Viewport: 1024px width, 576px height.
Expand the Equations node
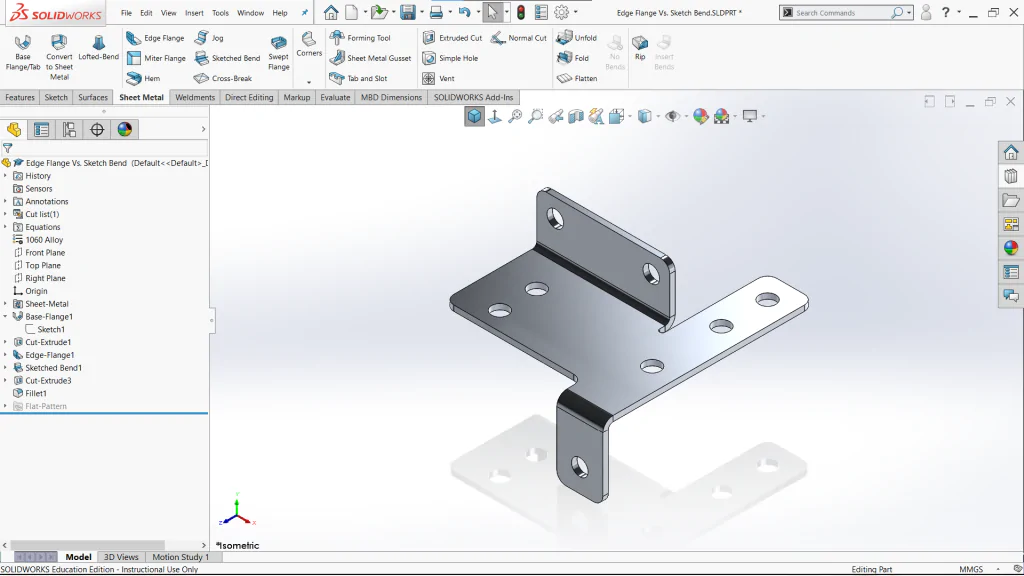[5, 227]
